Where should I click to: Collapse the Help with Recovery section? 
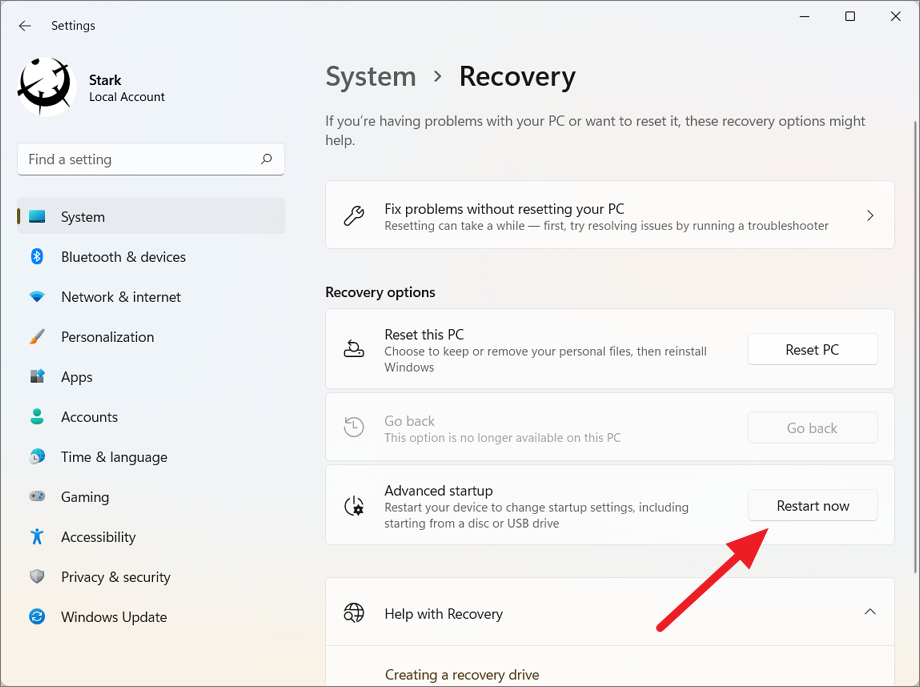click(x=869, y=612)
